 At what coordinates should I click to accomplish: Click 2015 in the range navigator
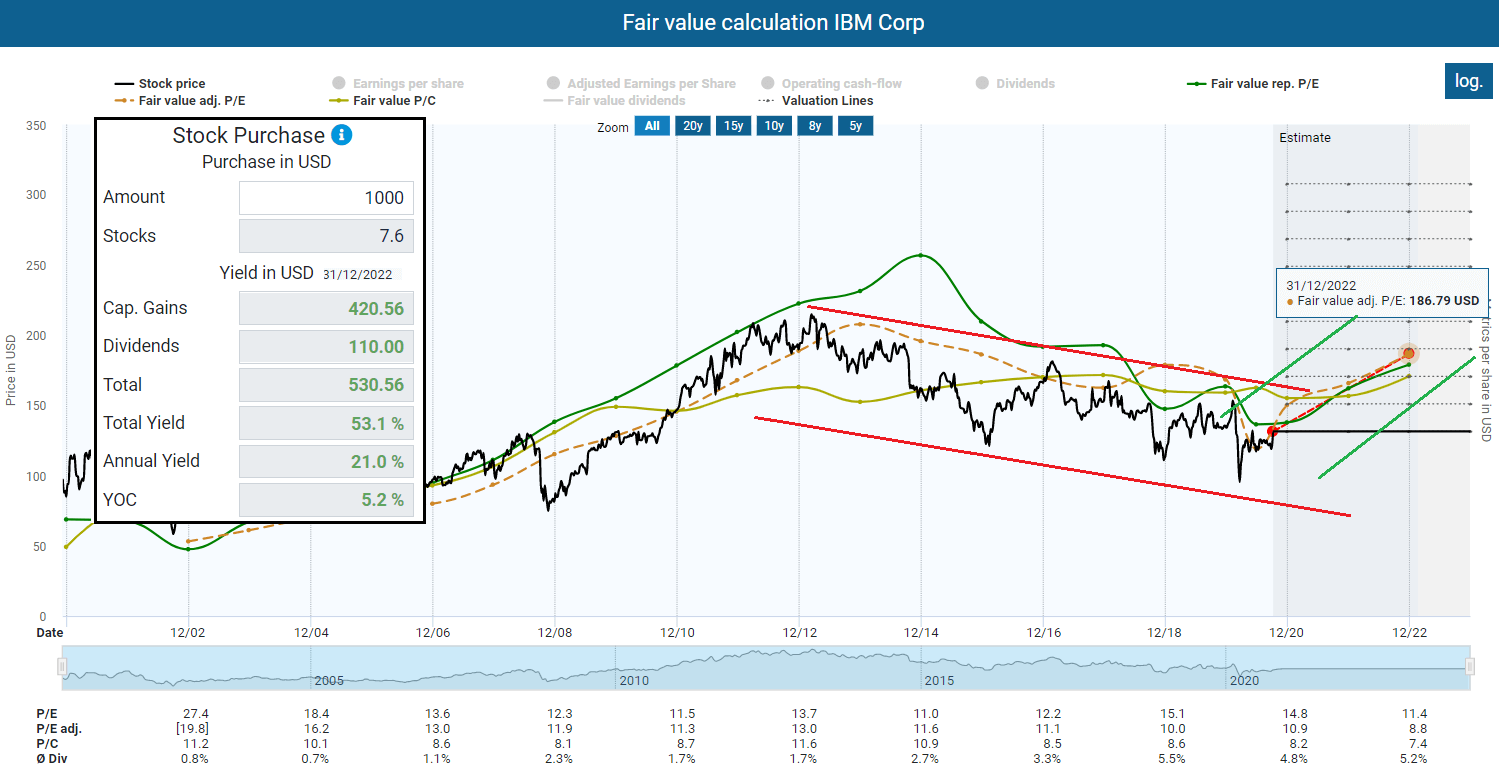938,680
